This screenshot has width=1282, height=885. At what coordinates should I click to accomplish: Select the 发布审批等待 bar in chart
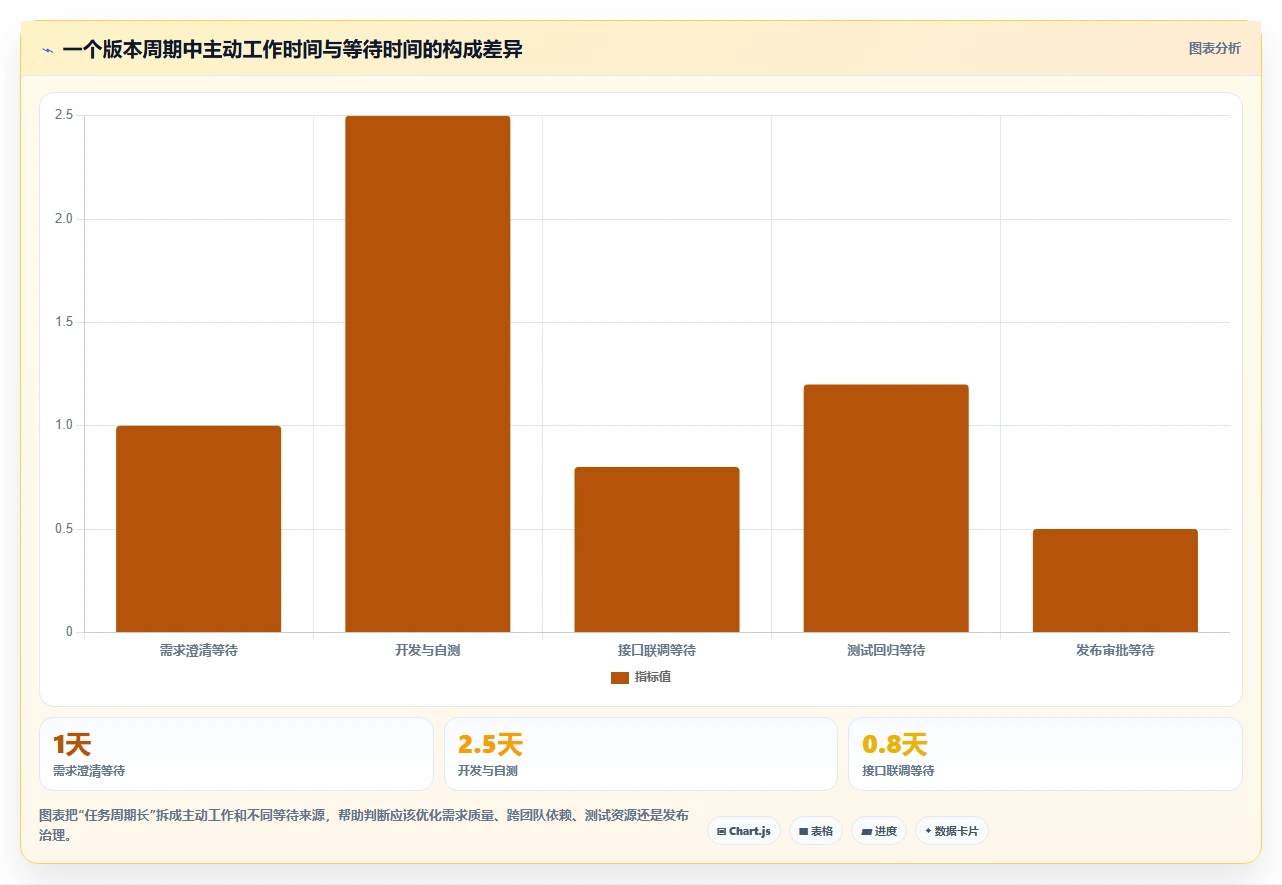1115,581
